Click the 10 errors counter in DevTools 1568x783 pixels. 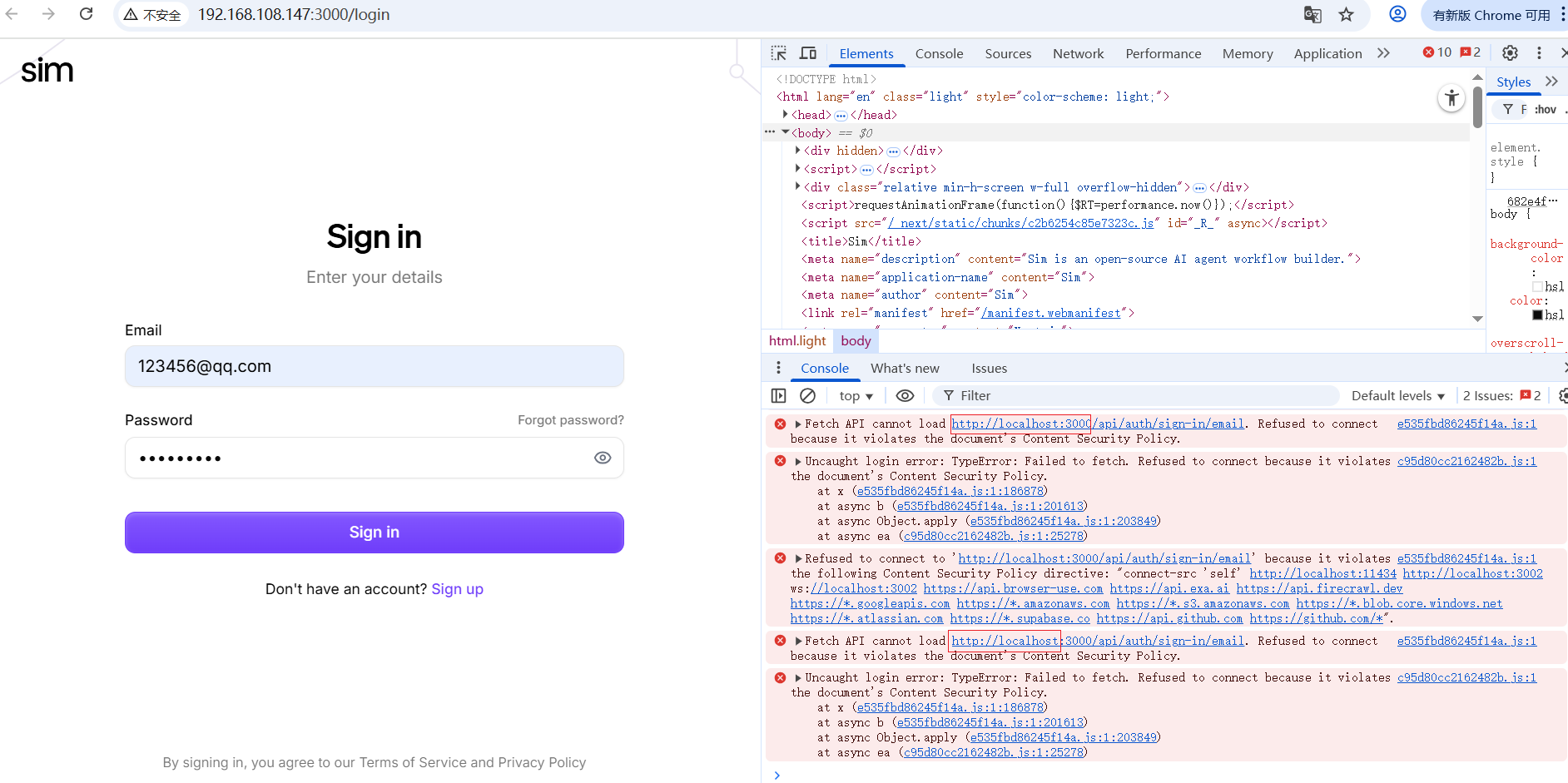point(1437,52)
